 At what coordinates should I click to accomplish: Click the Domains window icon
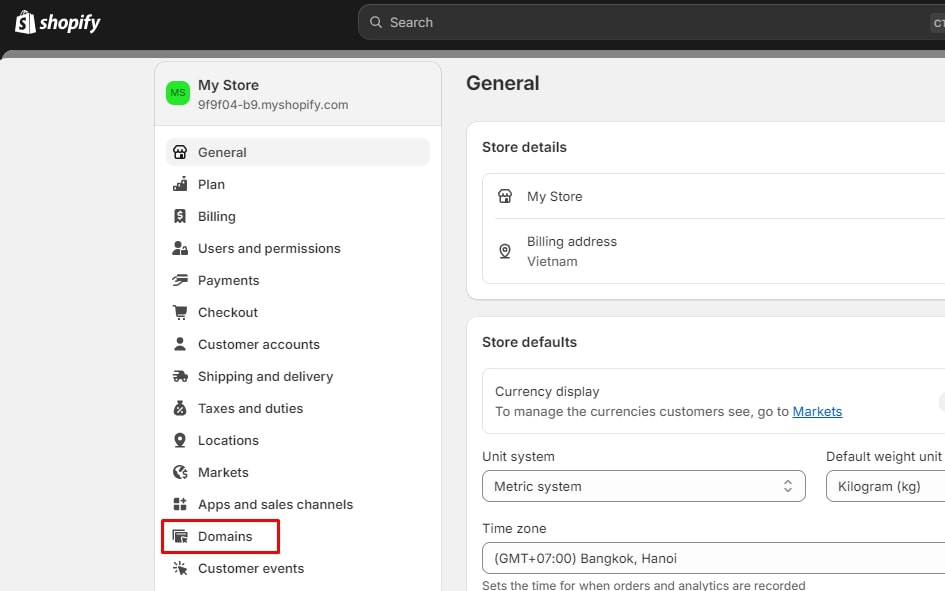tap(180, 536)
